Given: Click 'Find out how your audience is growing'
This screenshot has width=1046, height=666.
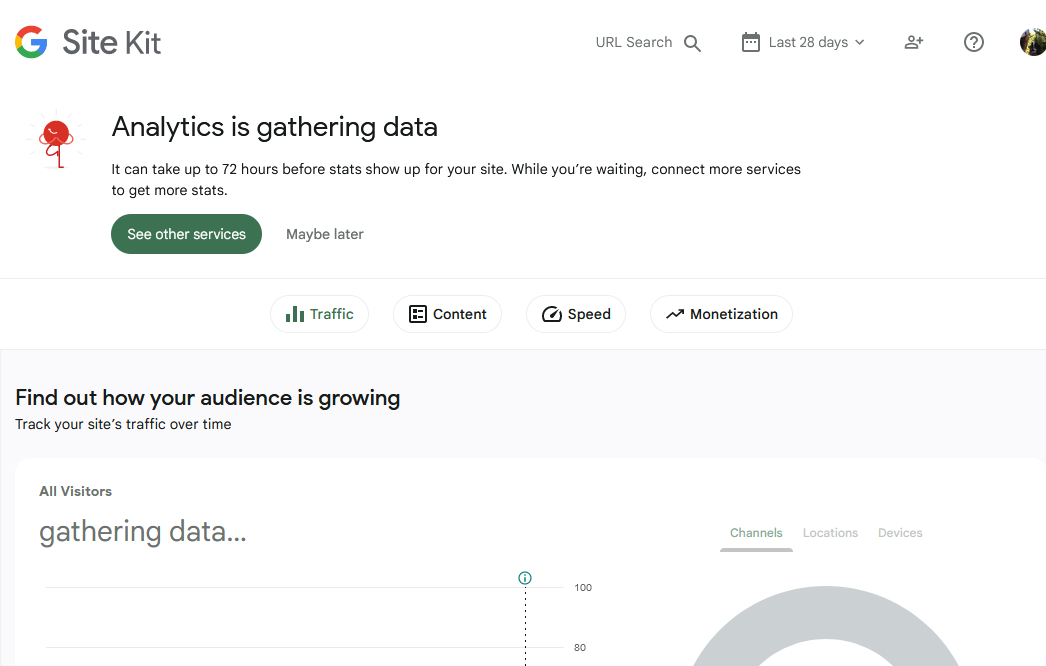Looking at the screenshot, I should 207,398.
